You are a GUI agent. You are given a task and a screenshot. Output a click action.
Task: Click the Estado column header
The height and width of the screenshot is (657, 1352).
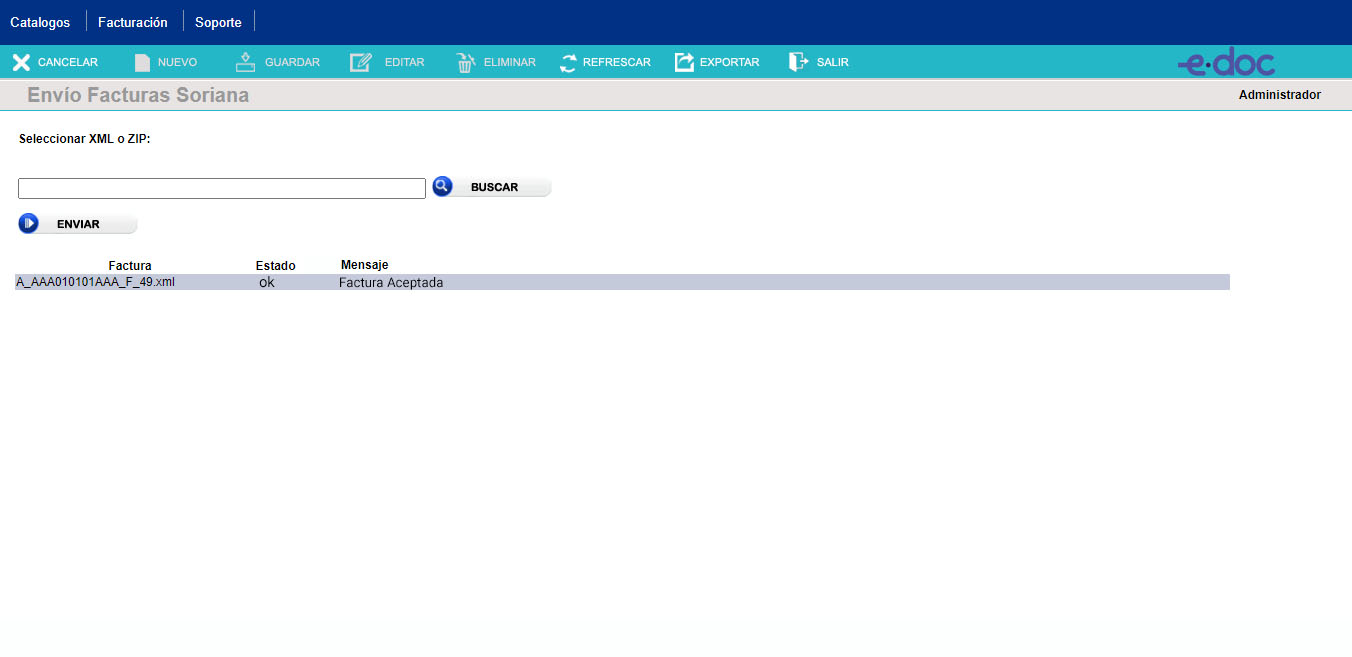[276, 266]
